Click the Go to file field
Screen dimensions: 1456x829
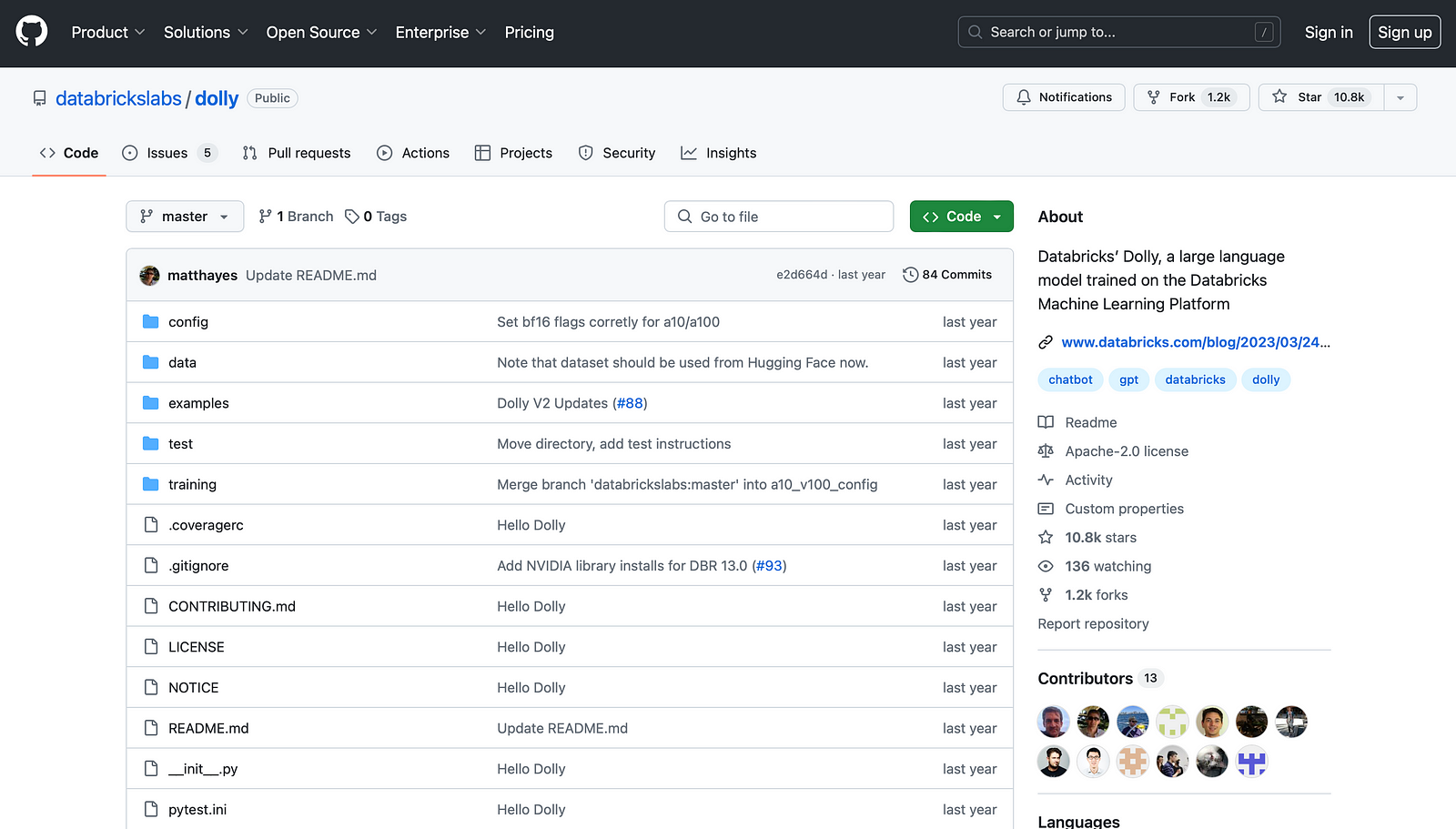[778, 217]
